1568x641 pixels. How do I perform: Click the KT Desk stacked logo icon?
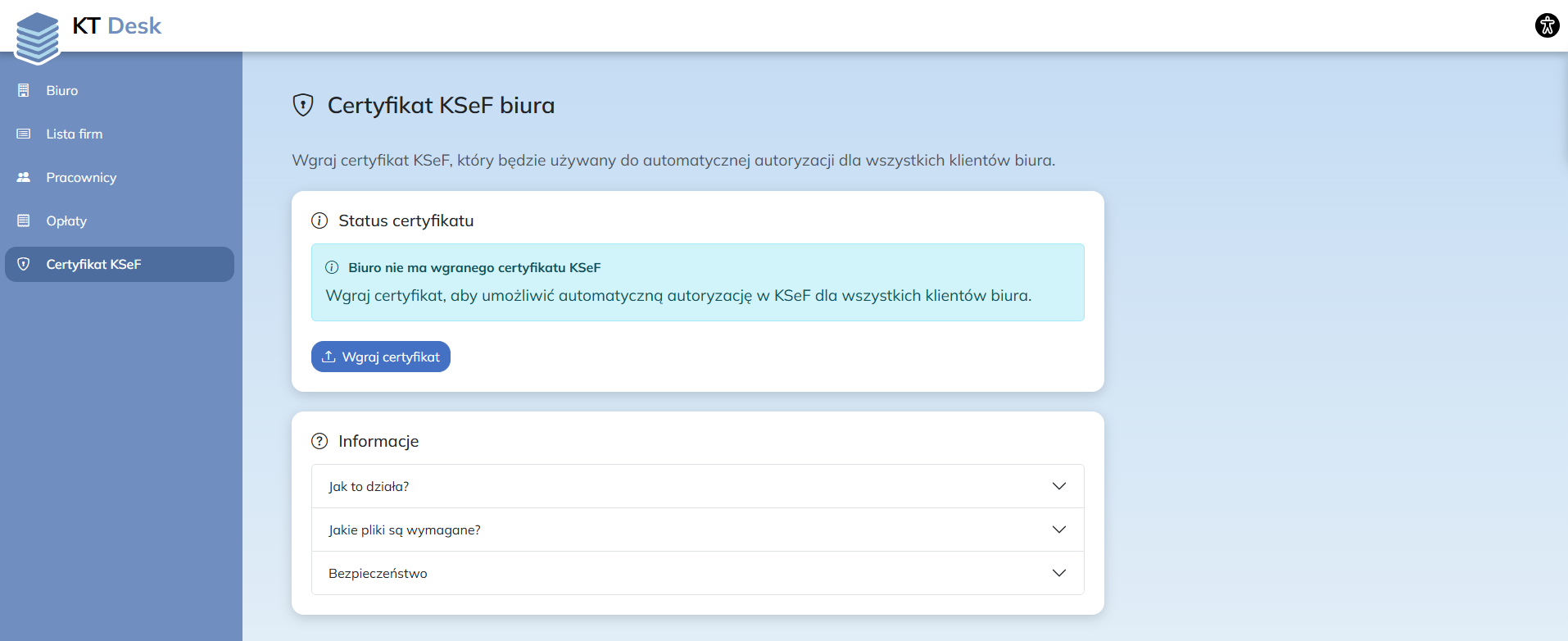pyautogui.click(x=37, y=37)
